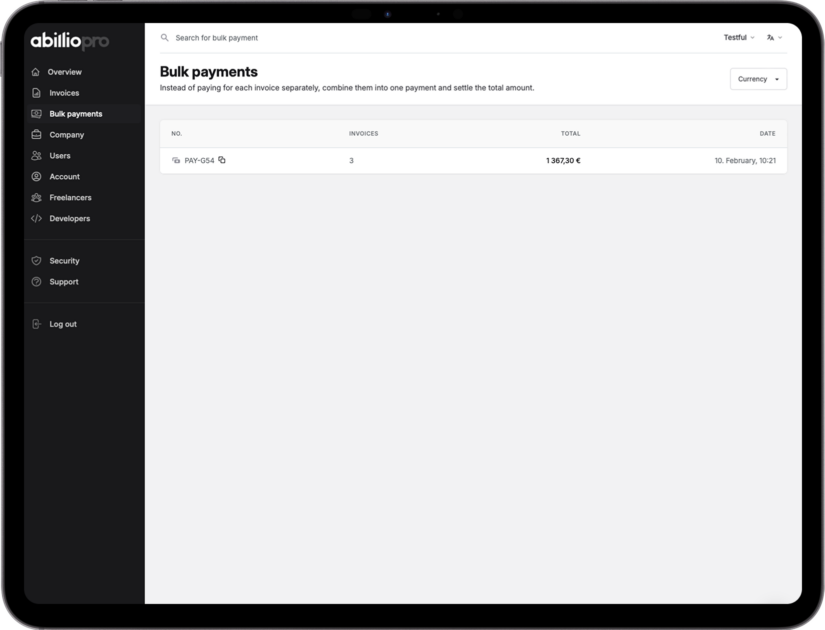
Task: Open Company settings page
Action: click(67, 135)
